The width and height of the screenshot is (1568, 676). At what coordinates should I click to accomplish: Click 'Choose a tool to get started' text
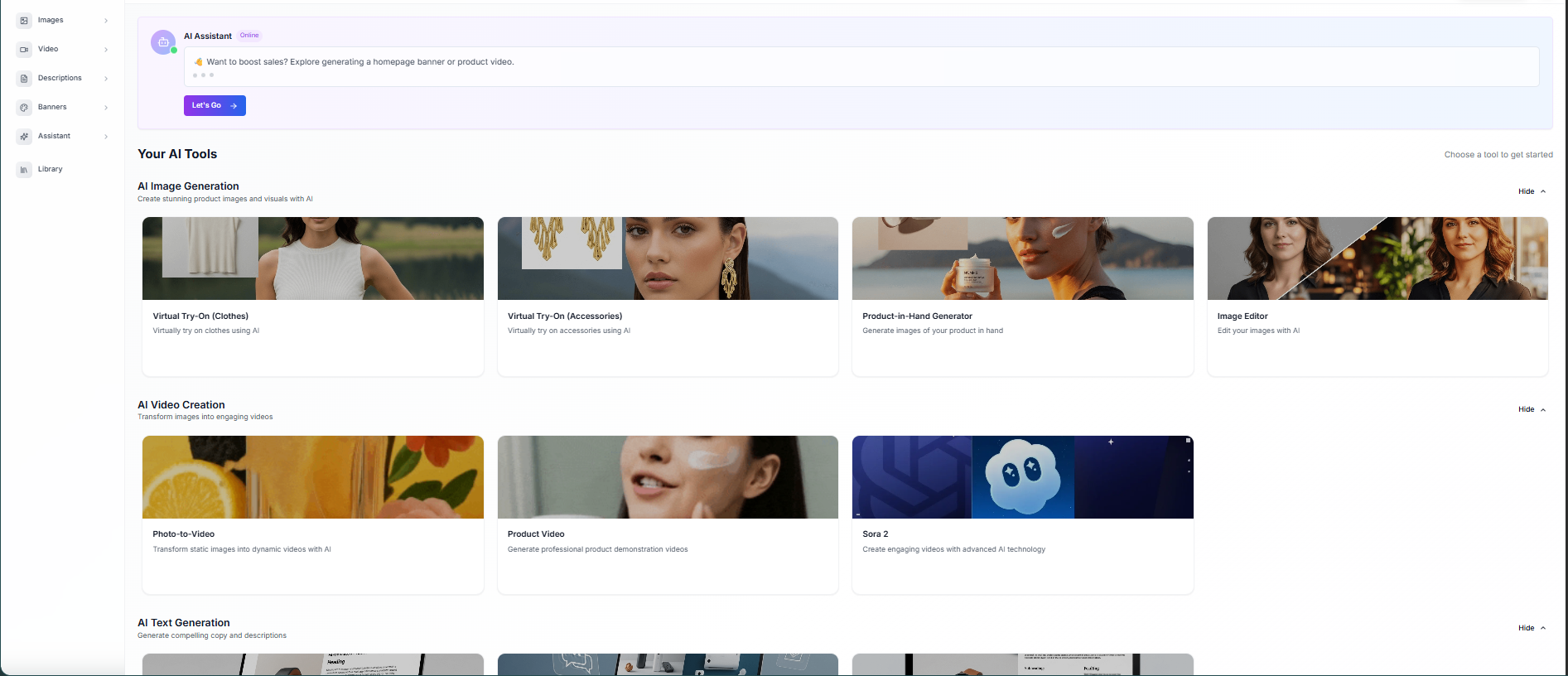coord(1498,155)
